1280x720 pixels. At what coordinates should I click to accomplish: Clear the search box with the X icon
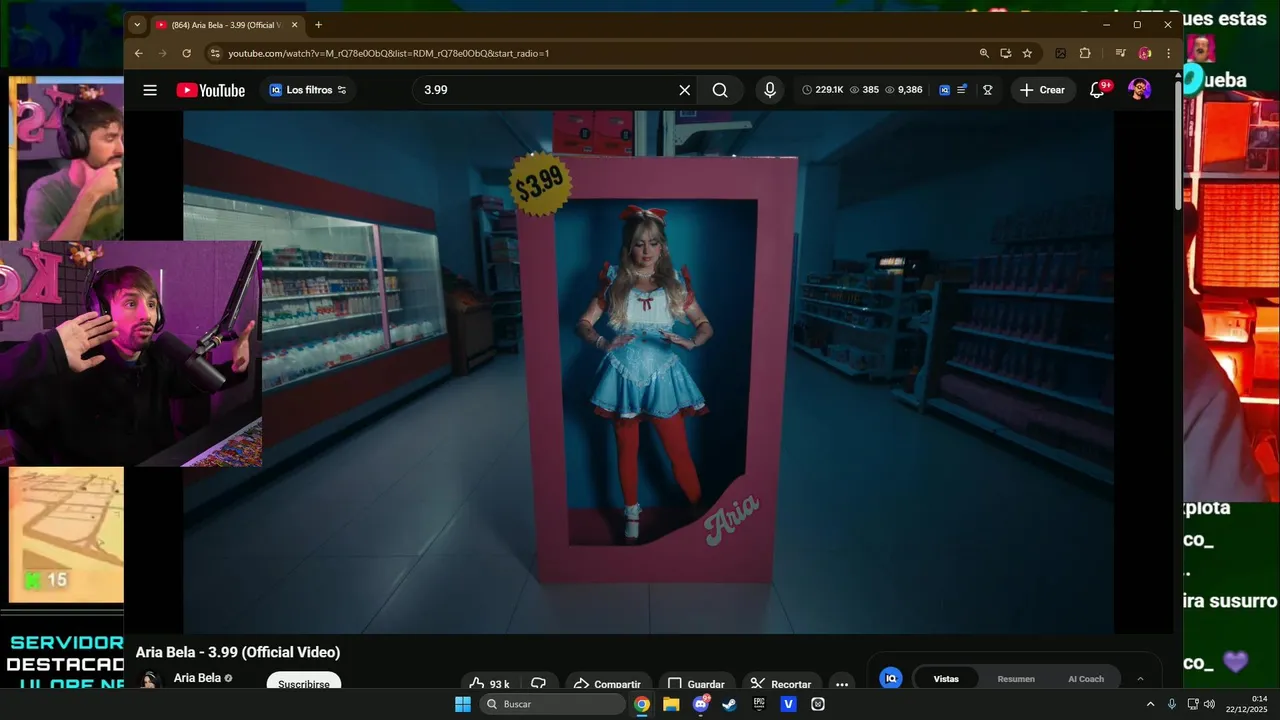tap(685, 90)
